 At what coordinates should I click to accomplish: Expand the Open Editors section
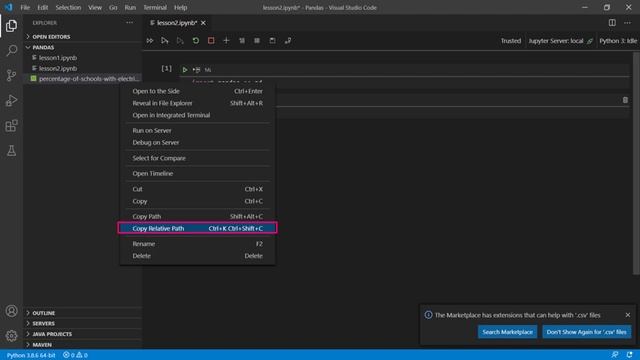pos(82,37)
